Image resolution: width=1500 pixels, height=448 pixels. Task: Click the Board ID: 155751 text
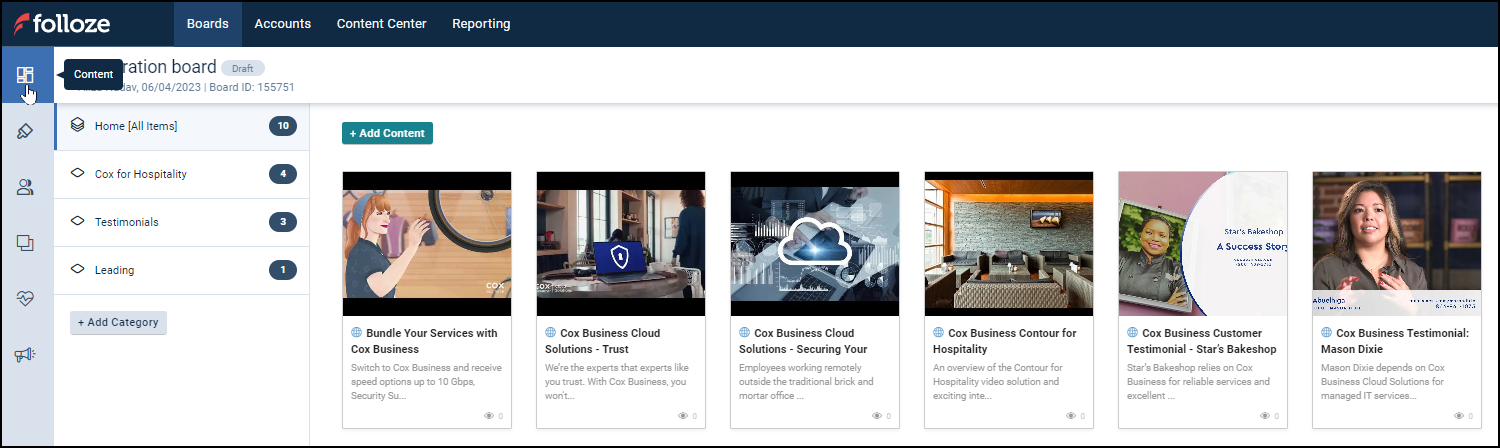click(252, 88)
